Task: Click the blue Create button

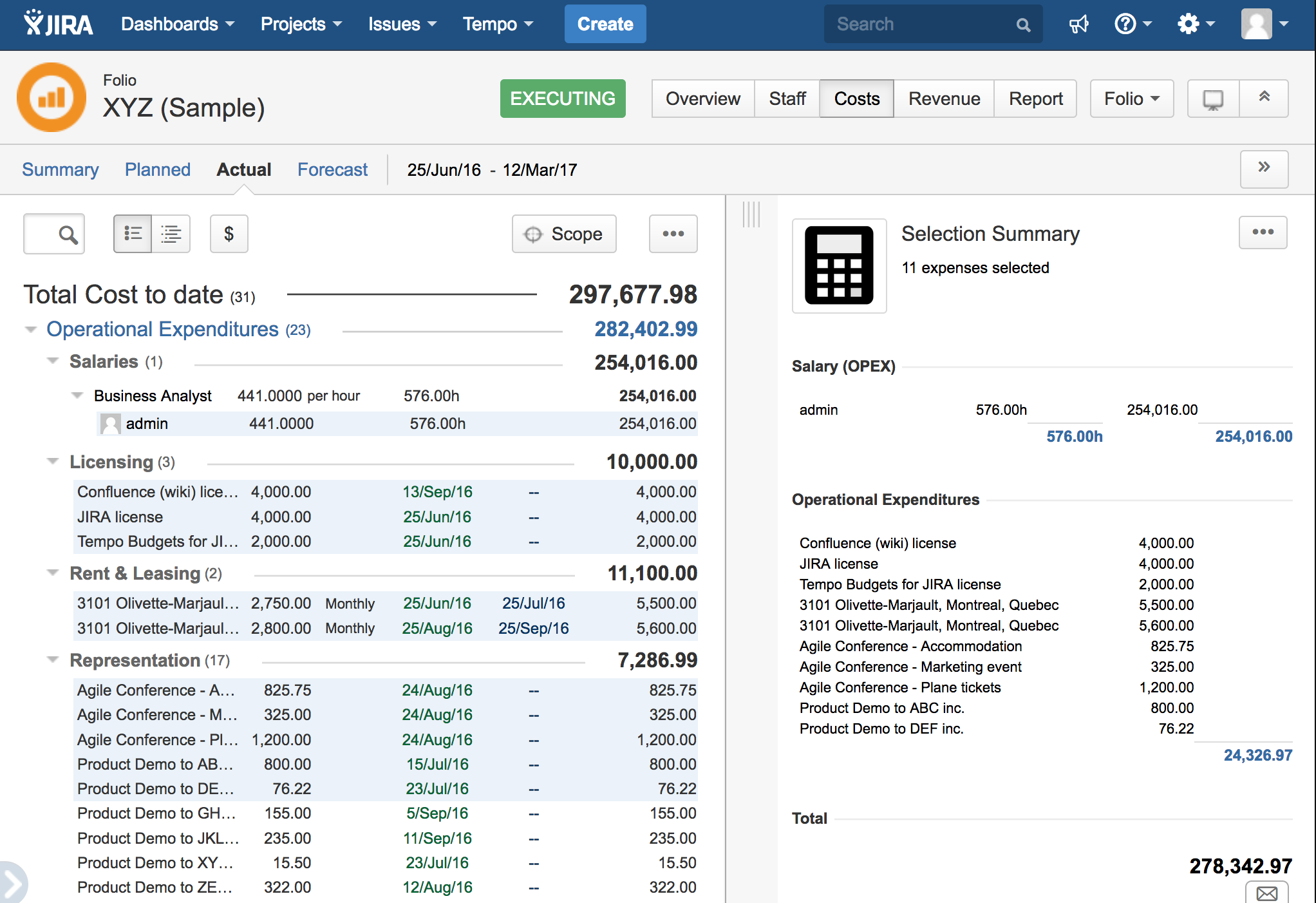Action: click(605, 24)
